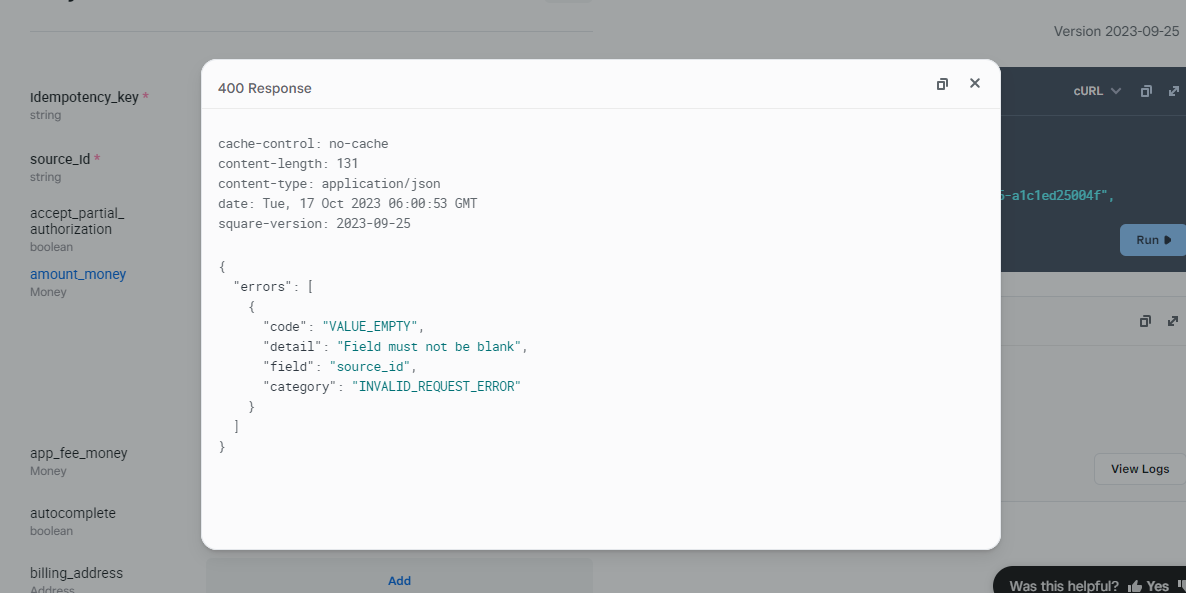
Task: Click the thumbs-up Yes feedback icon
Action: [x=1135, y=586]
